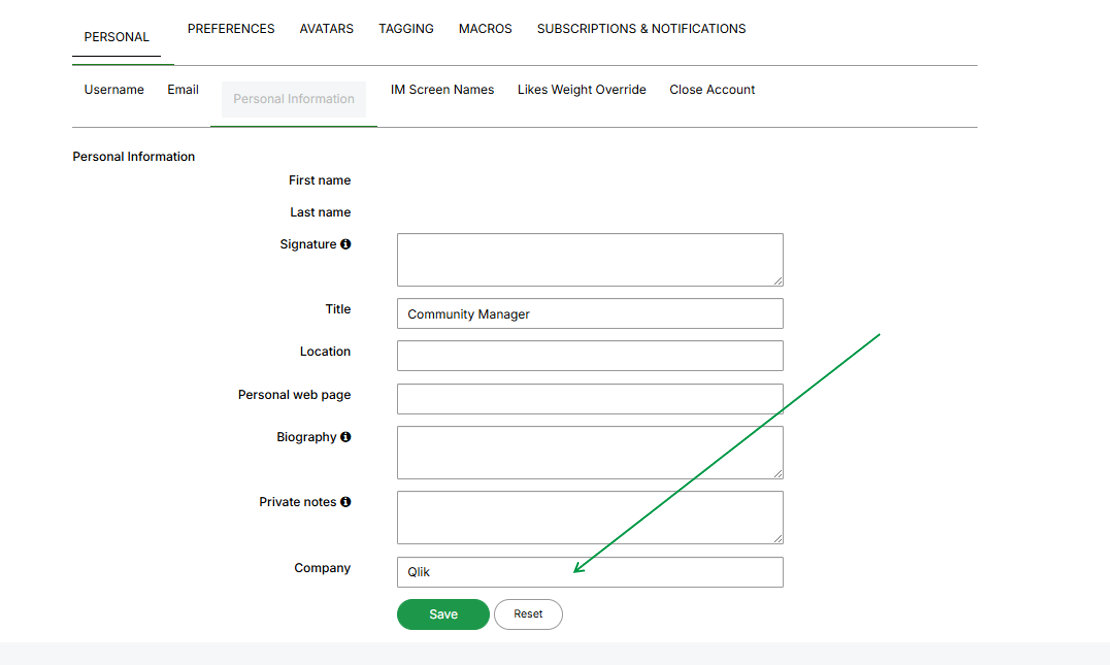Save the personal information form
Viewport: 1110px width, 665px height.
point(443,614)
